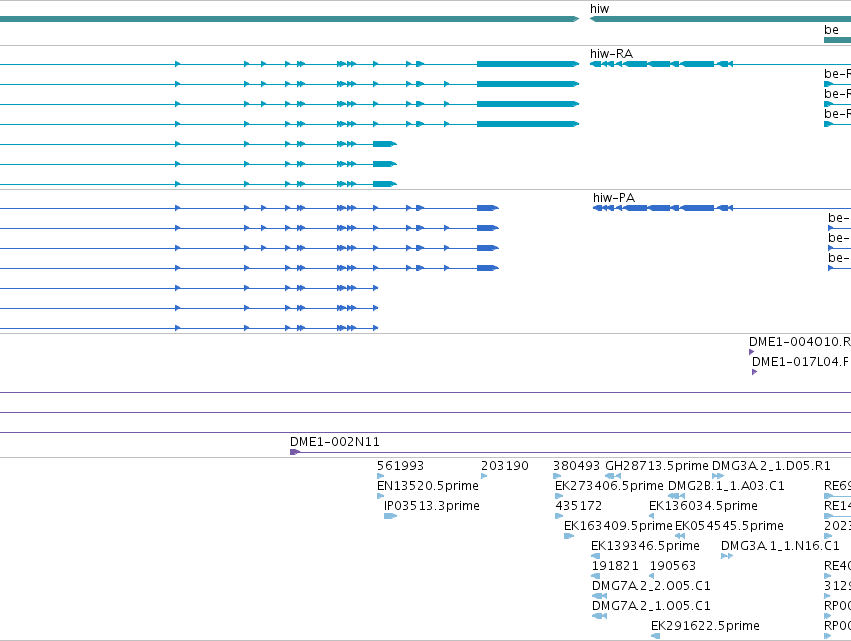Viewport: 851px width, 641px height.
Task: Select EST label 203190
Action: click(505, 466)
